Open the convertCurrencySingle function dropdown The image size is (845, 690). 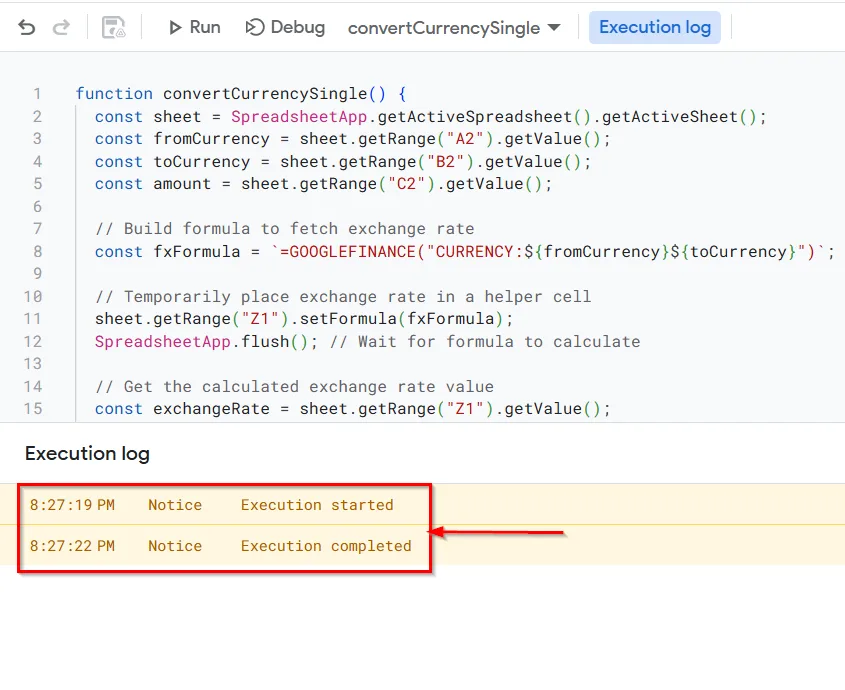click(x=454, y=27)
